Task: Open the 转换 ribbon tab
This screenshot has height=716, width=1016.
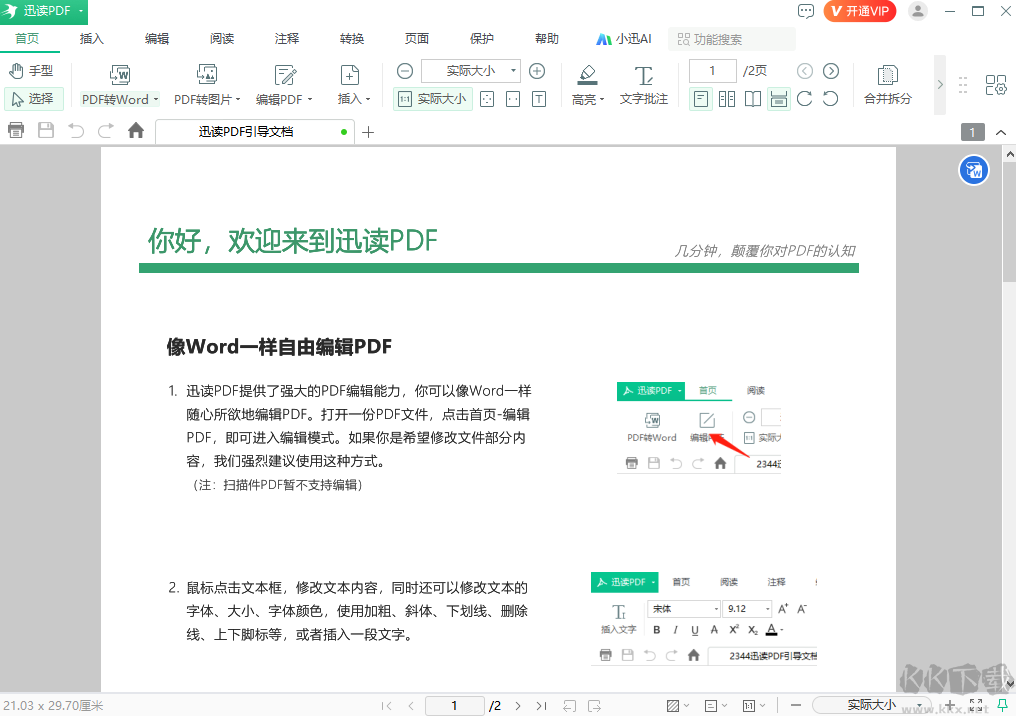Action: (x=352, y=39)
